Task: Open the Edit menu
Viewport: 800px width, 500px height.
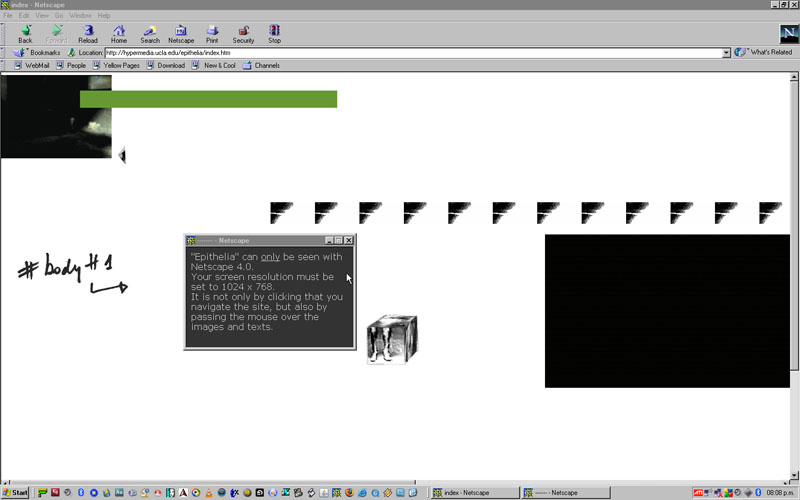Action: pyautogui.click(x=24, y=16)
